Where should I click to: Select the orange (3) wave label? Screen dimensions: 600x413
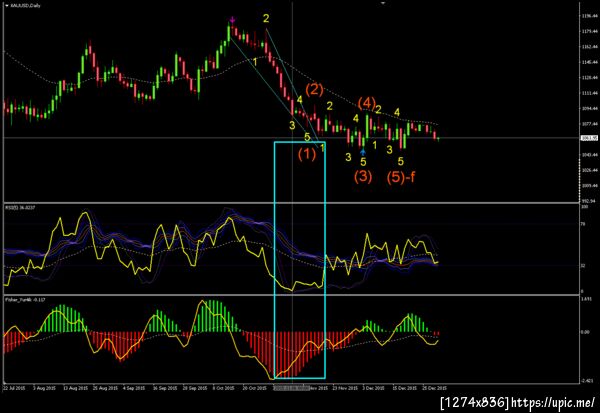click(363, 176)
